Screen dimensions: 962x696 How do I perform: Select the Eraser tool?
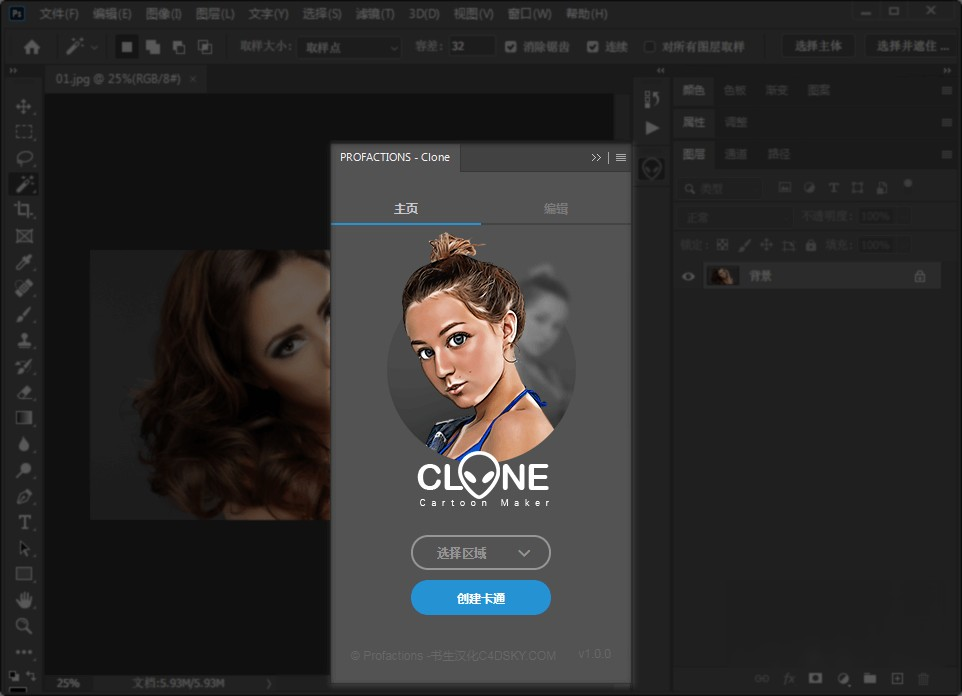point(24,392)
